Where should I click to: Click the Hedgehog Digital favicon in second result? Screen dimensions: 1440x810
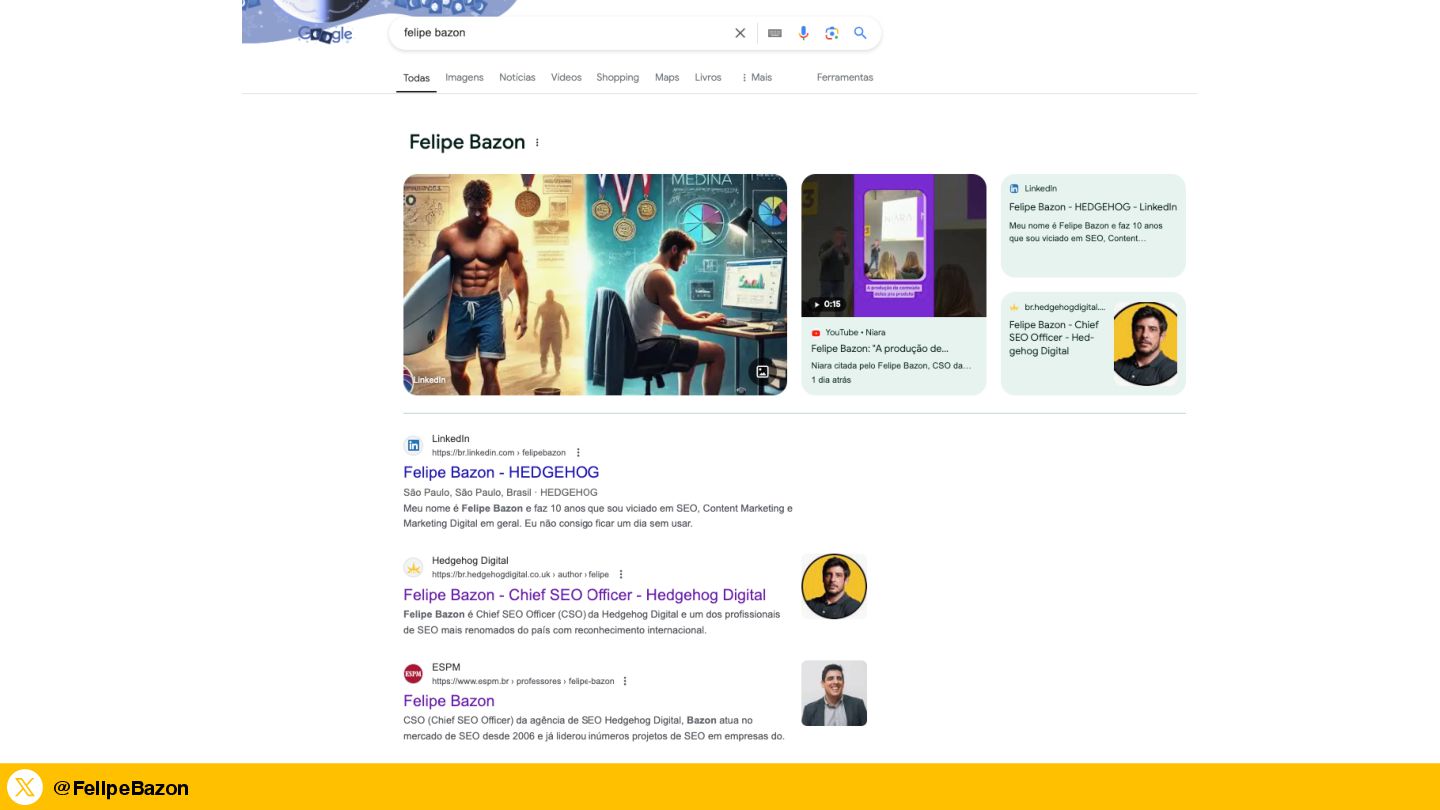413,567
